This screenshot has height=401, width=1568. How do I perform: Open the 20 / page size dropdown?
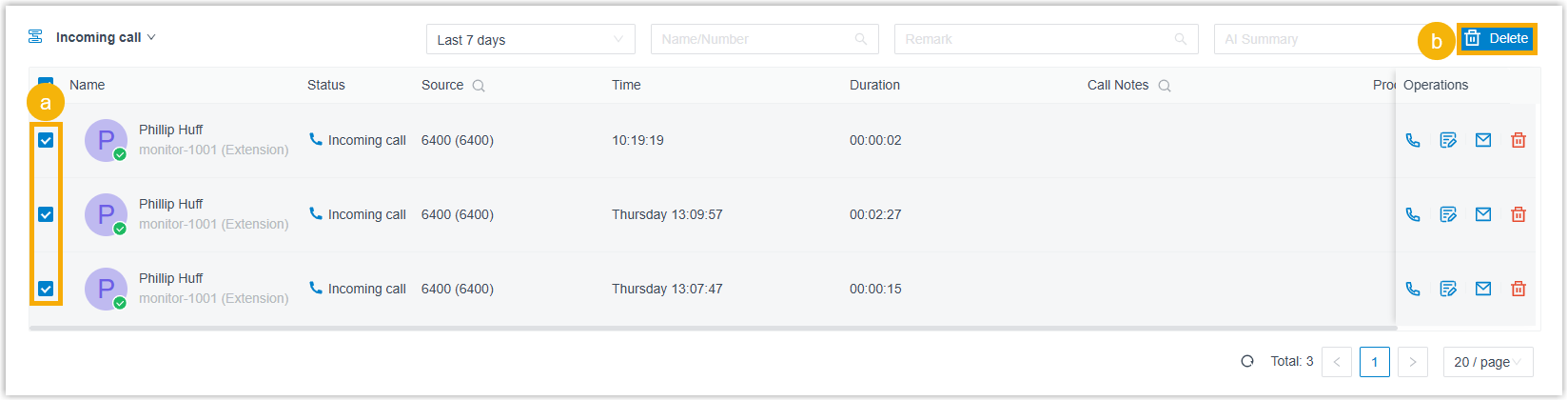point(1488,362)
